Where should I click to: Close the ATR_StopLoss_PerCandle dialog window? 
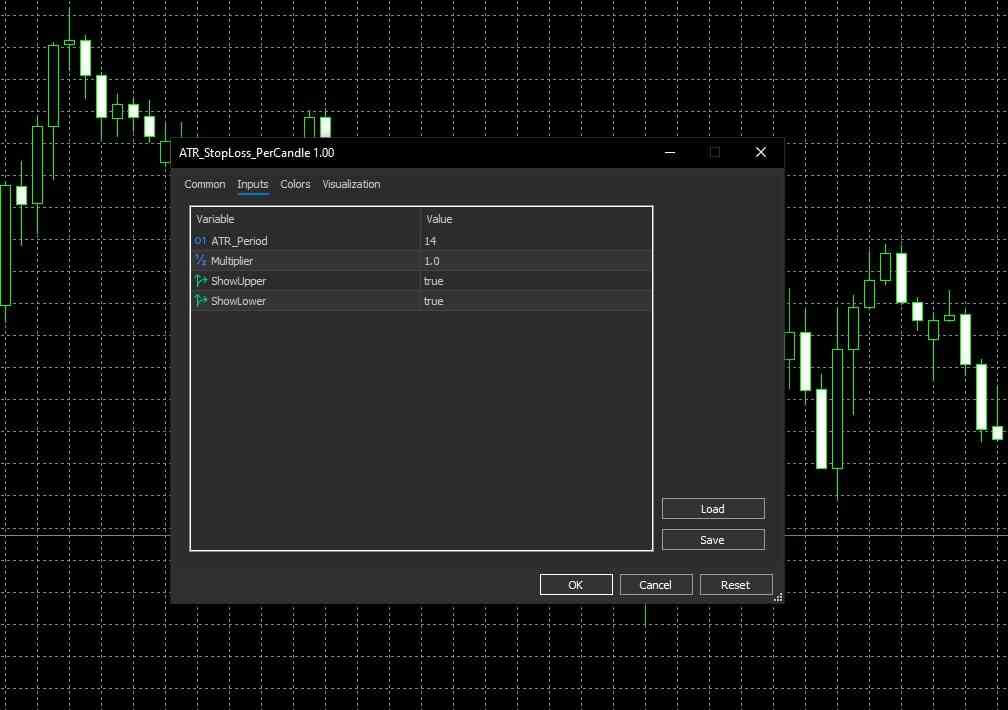(761, 153)
